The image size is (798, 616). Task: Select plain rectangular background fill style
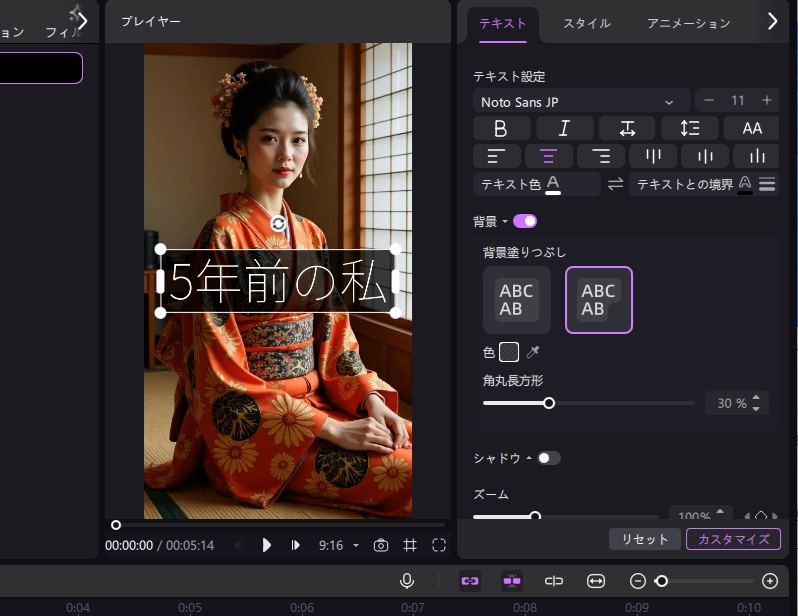(x=517, y=300)
